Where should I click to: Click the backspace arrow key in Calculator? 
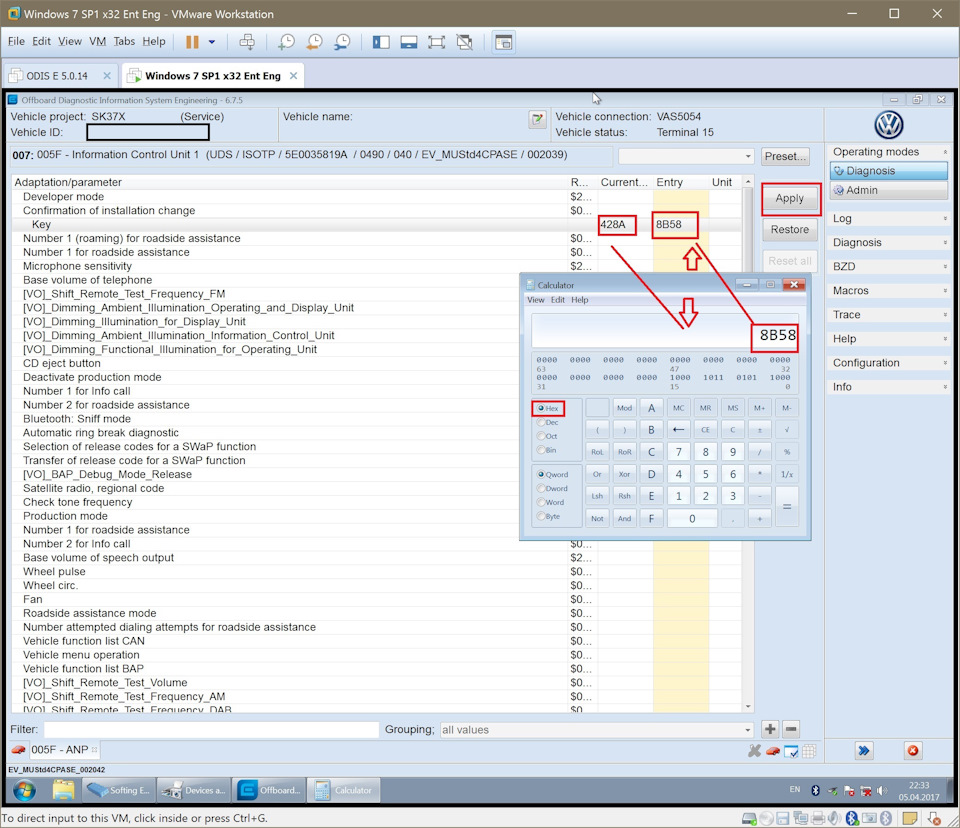coord(678,430)
